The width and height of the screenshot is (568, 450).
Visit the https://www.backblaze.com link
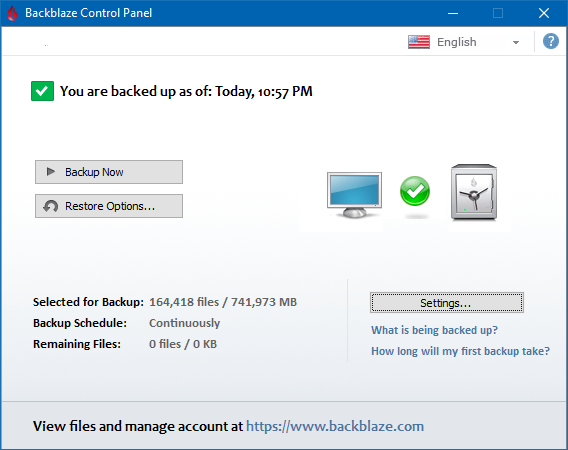(x=335, y=426)
